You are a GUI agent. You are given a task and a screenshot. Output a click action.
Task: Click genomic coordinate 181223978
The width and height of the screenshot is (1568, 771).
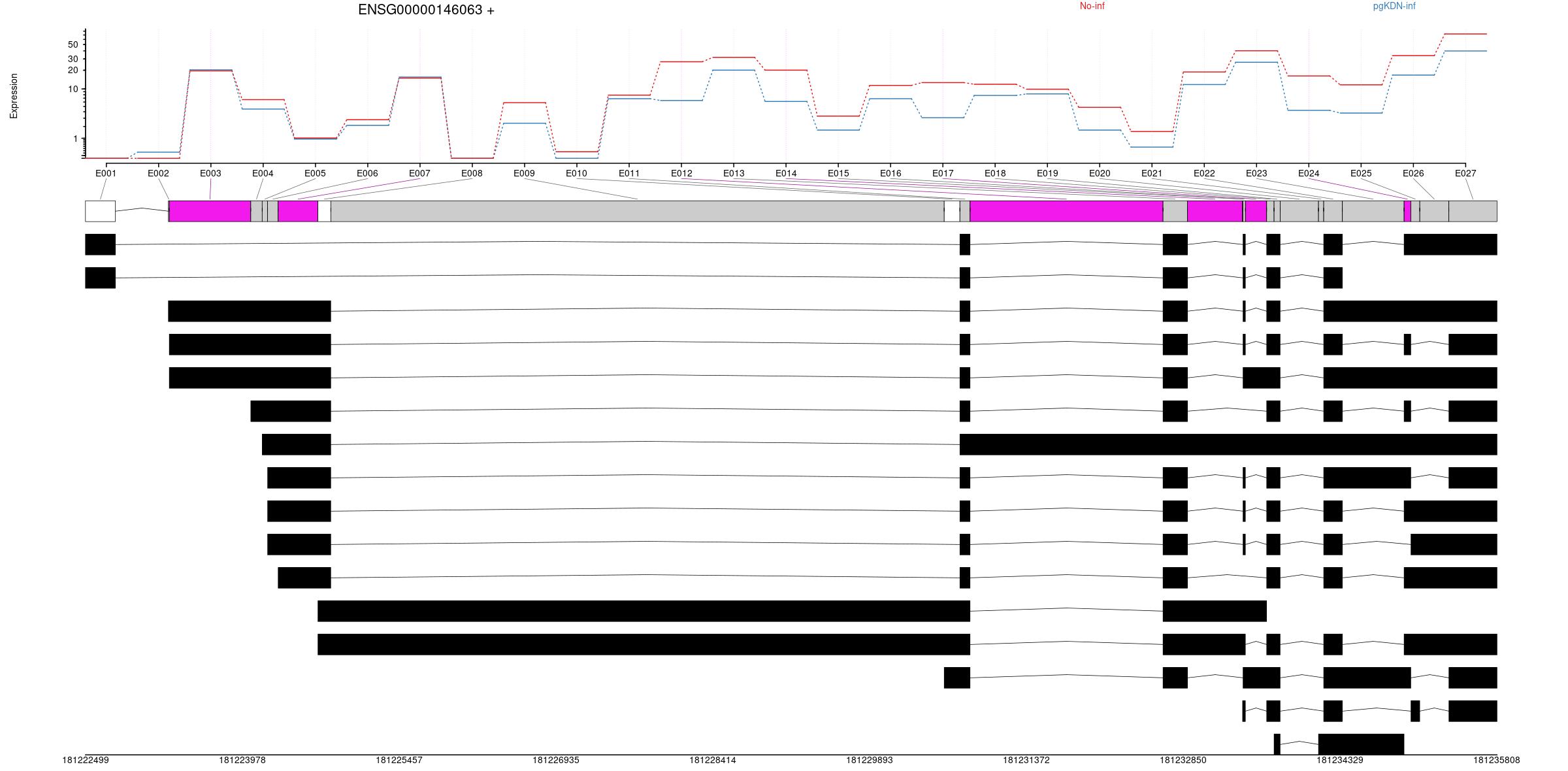[x=242, y=761]
